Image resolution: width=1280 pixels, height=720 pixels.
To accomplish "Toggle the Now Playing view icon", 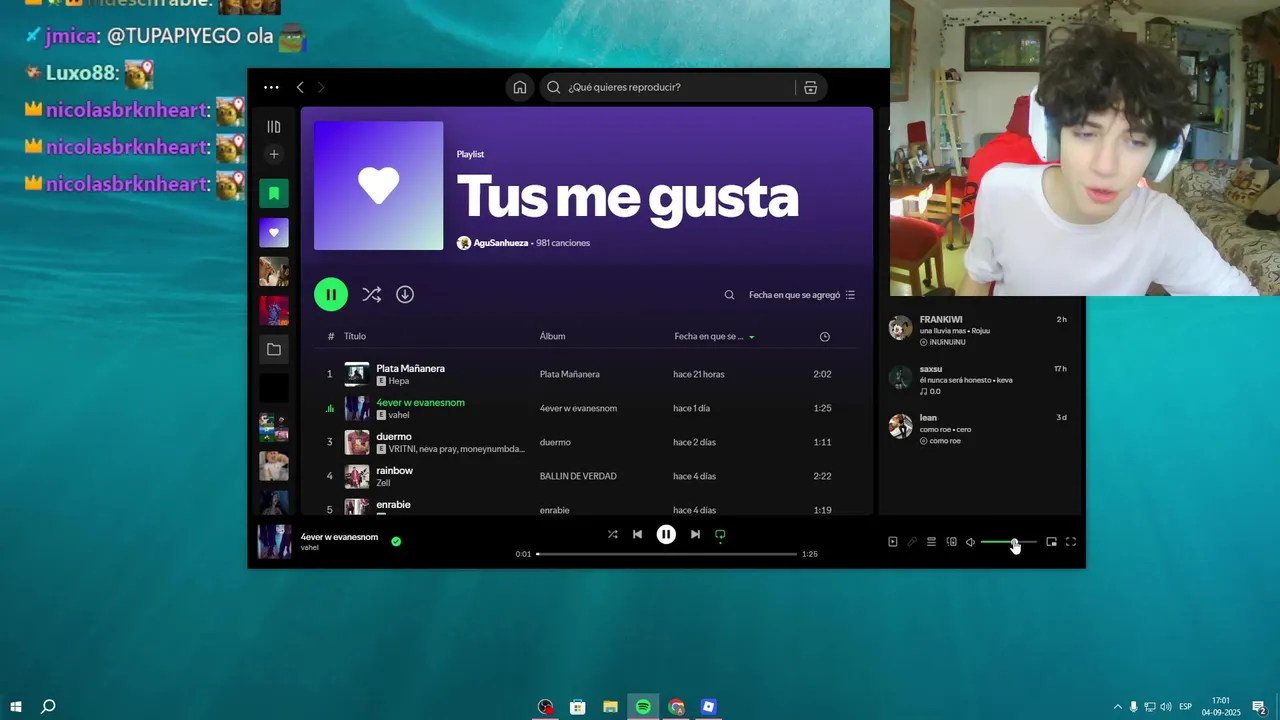I will coord(893,542).
